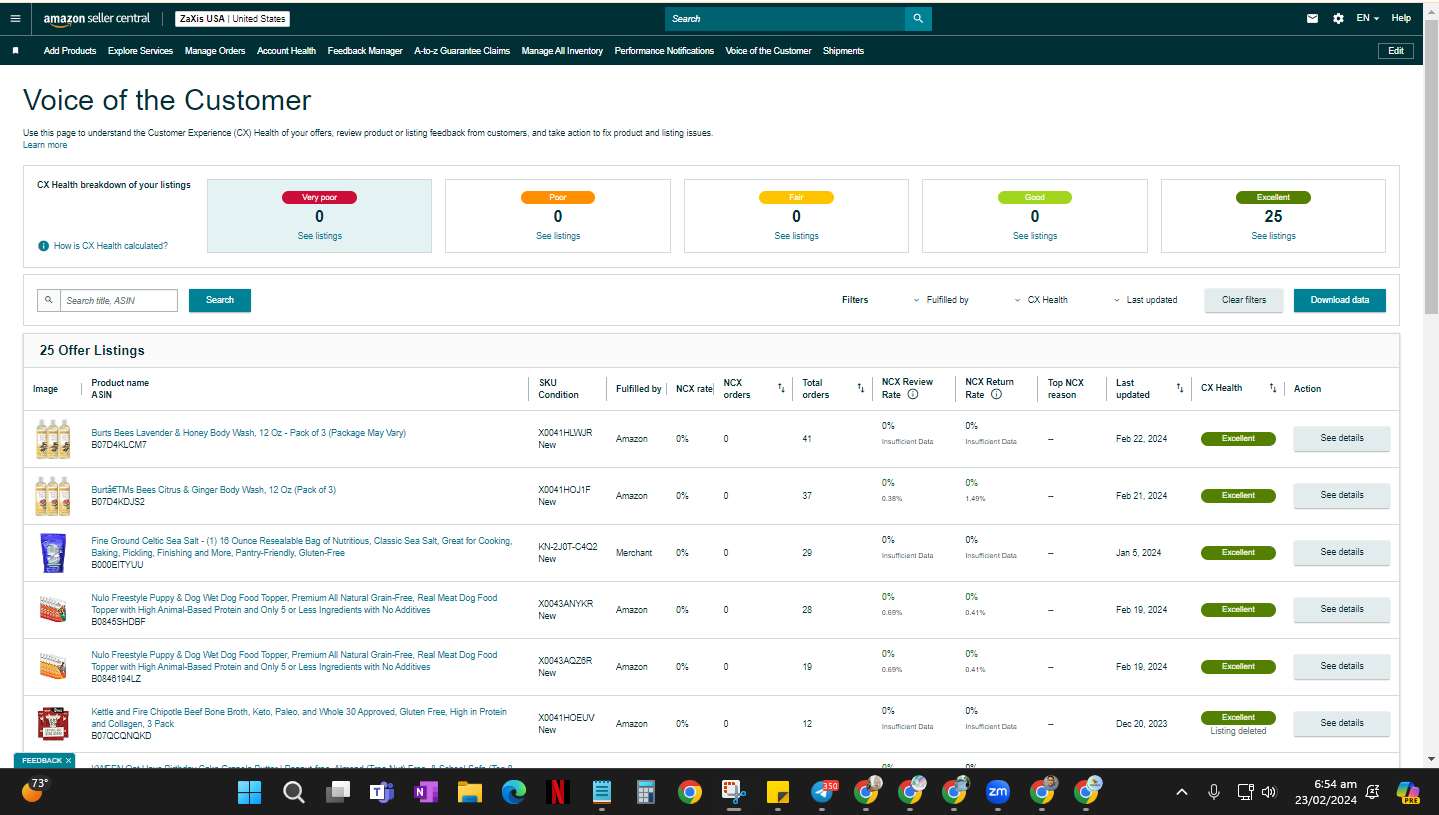Open See listings under the Fair card
The height and width of the screenshot is (815, 1439).
coord(796,236)
